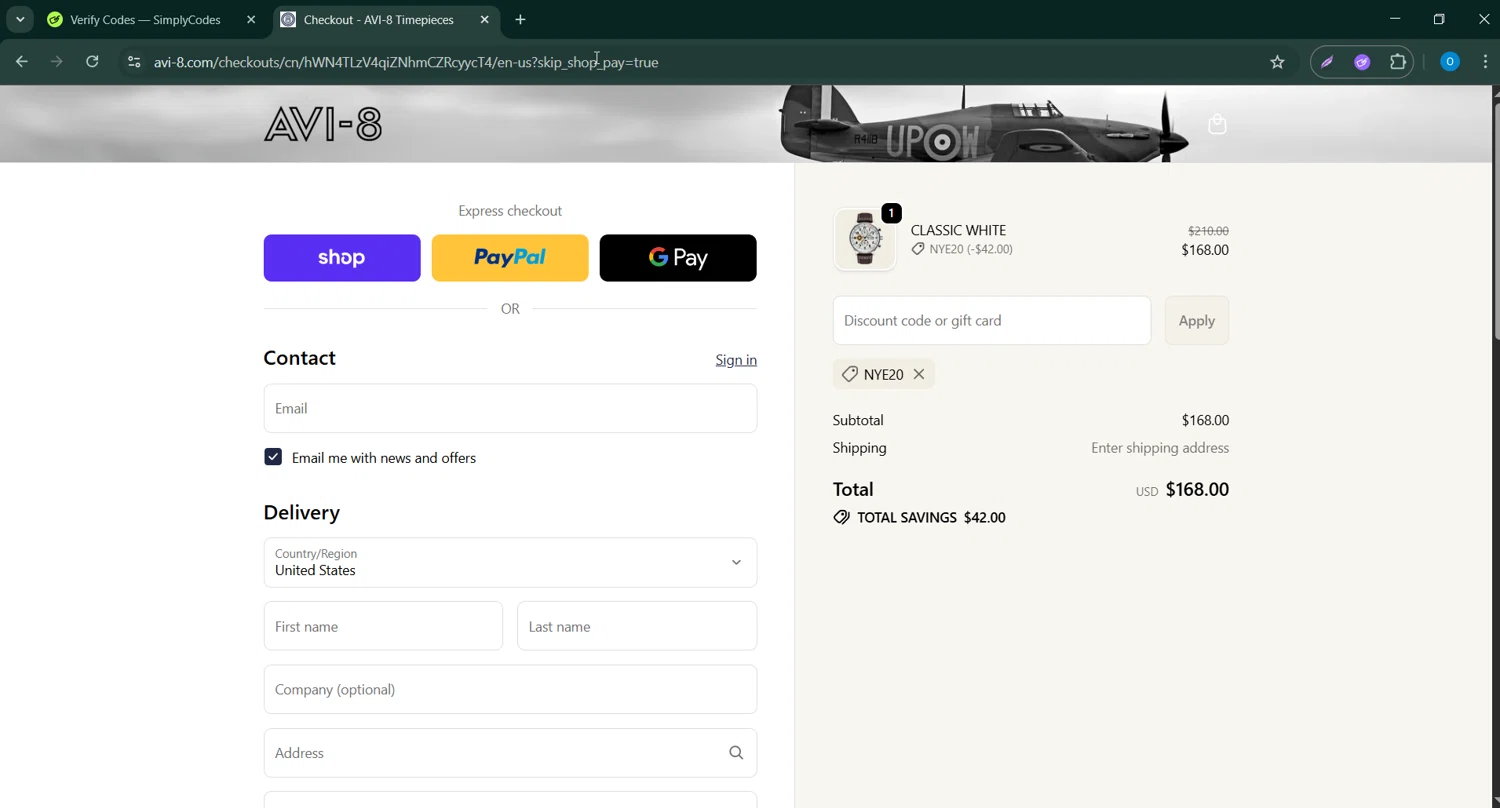Viewport: 1500px width, 808px height.
Task: Choose PayPal express checkout
Action: pyautogui.click(x=510, y=258)
